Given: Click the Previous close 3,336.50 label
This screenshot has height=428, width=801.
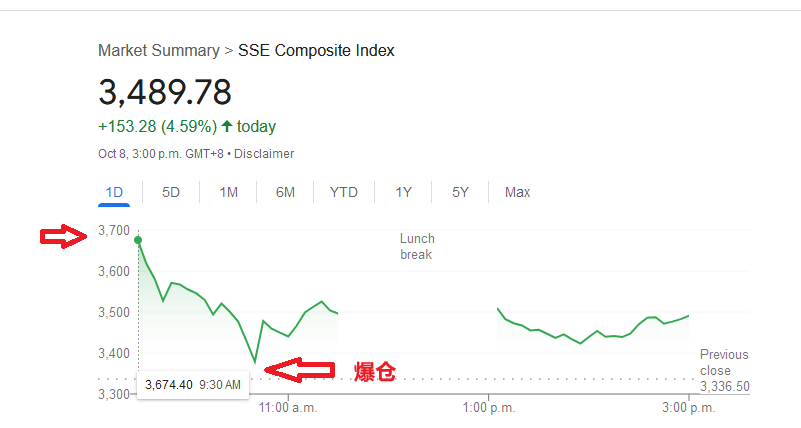Looking at the screenshot, I should (x=724, y=370).
